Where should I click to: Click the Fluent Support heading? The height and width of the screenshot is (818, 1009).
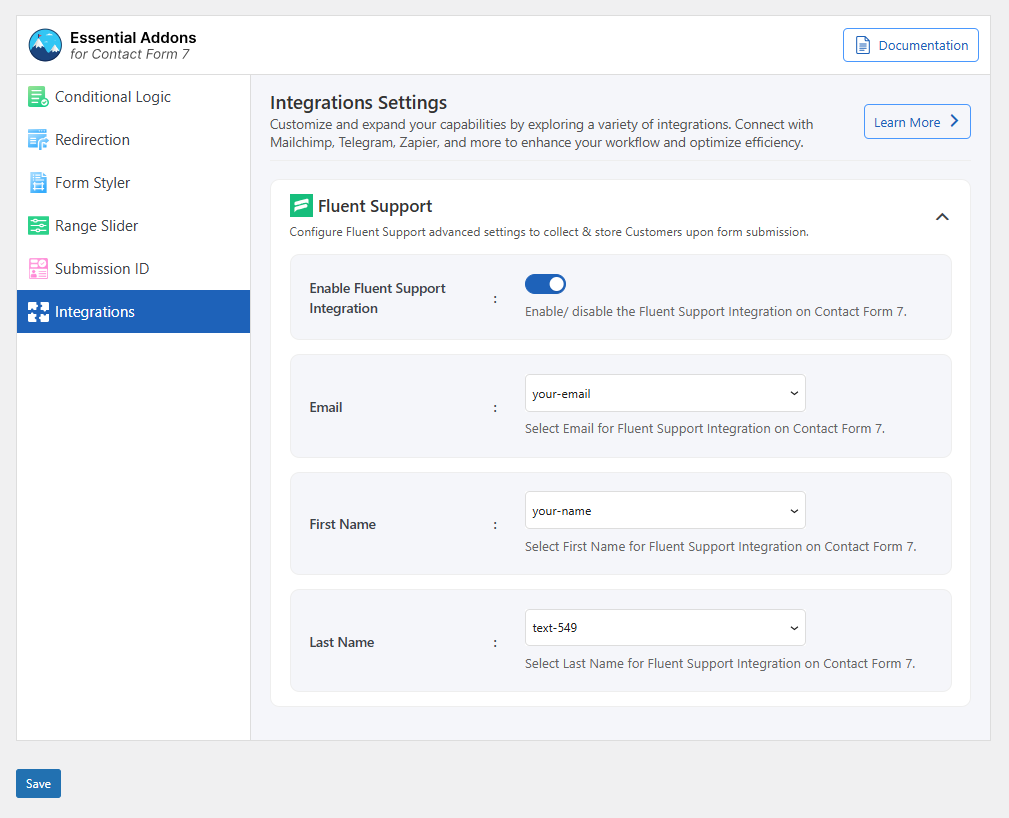tap(375, 206)
